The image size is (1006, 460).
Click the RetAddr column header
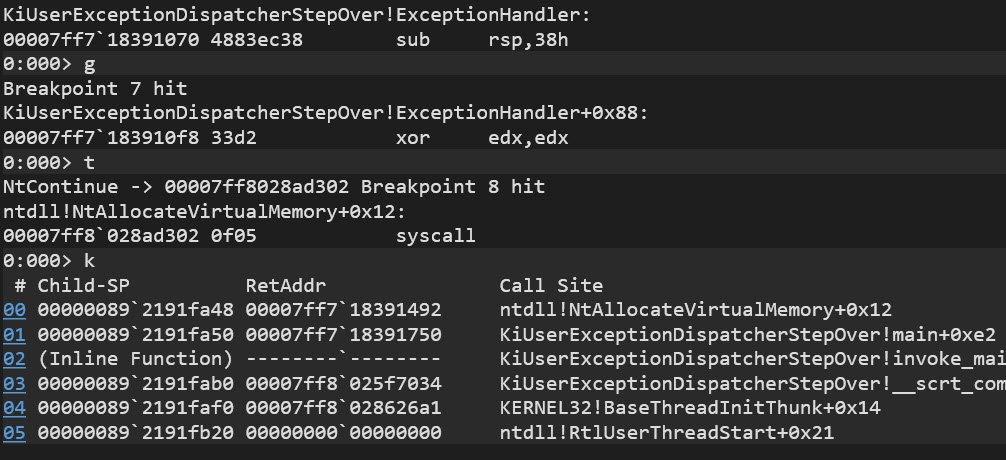pyautogui.click(x=286, y=285)
